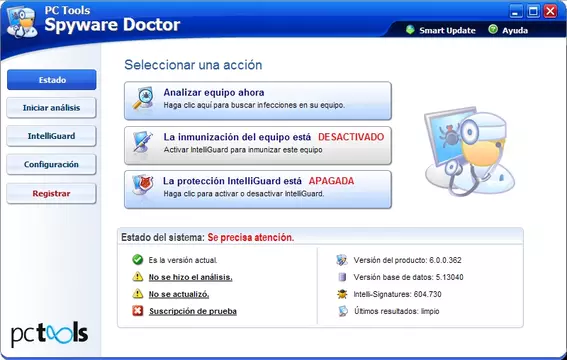Select the Estado sidebar tab
The image size is (567, 360).
[x=52, y=80]
